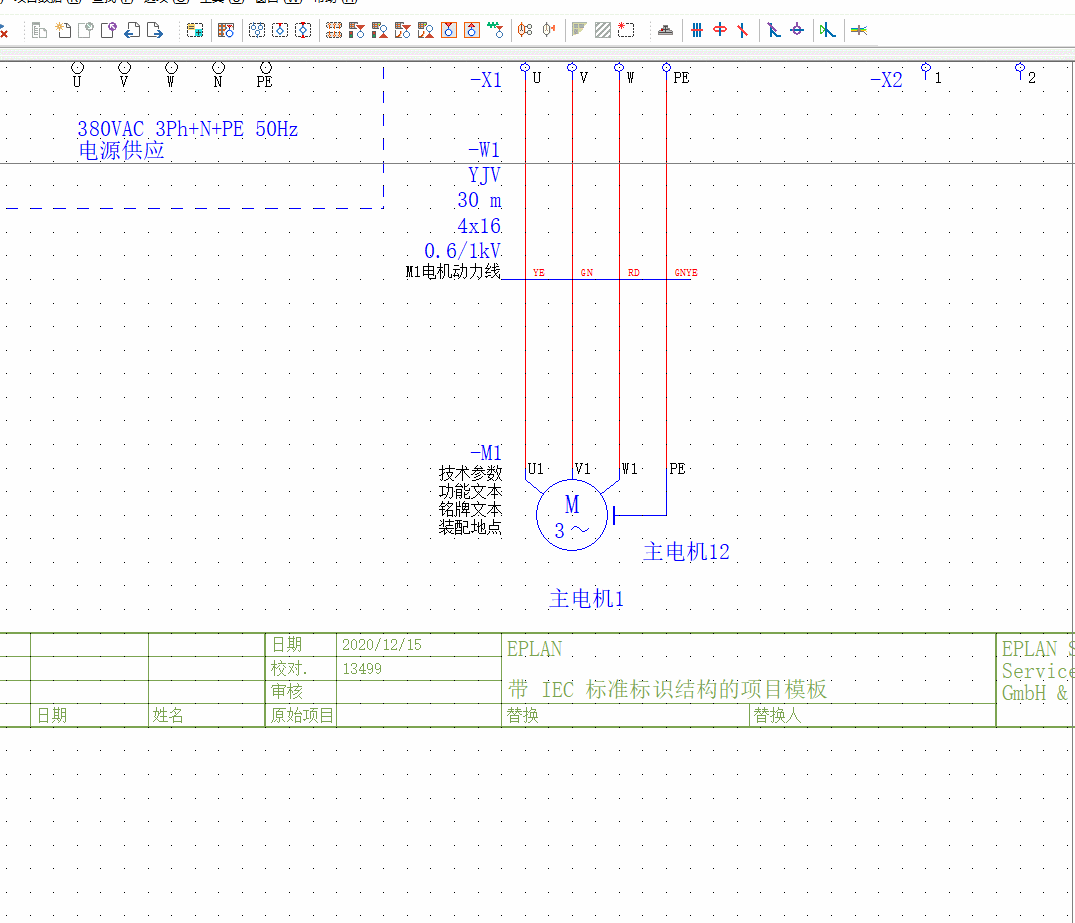Image resolution: width=1075 pixels, height=923 pixels.
Task: Click the green zigzag with triangle icon
Action: coord(495,30)
